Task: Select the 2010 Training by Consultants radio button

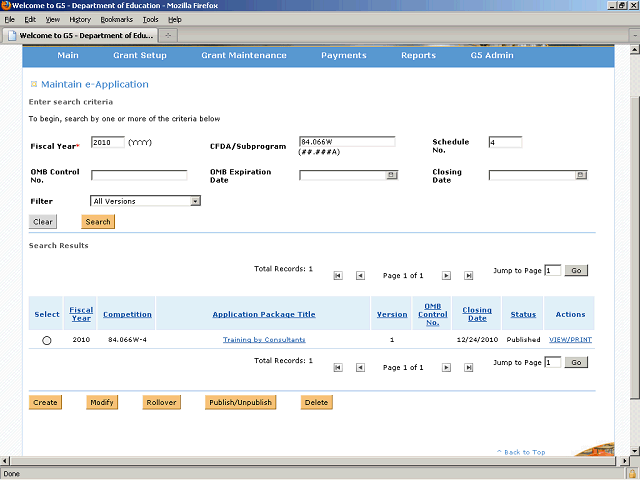Action: pos(47,341)
